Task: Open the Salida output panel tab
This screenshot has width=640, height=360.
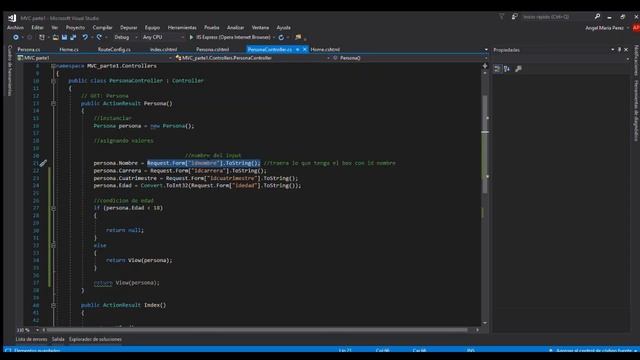Action: coord(58,339)
